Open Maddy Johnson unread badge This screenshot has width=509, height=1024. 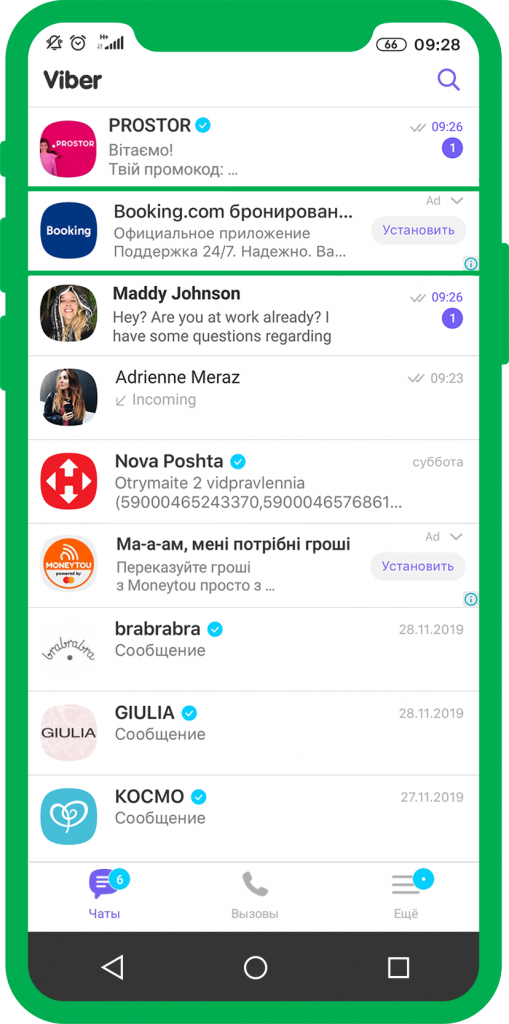452,319
